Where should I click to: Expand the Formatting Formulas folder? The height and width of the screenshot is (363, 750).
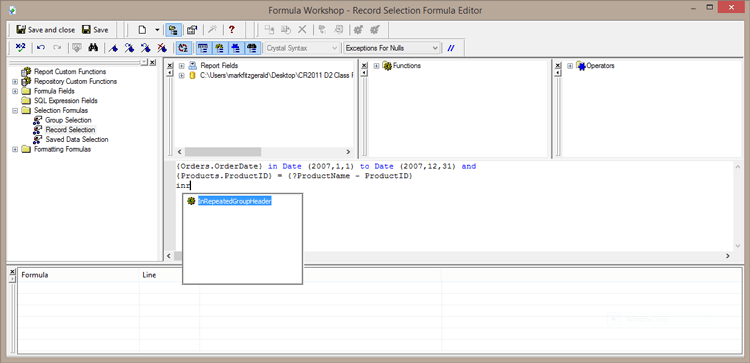tap(15, 149)
